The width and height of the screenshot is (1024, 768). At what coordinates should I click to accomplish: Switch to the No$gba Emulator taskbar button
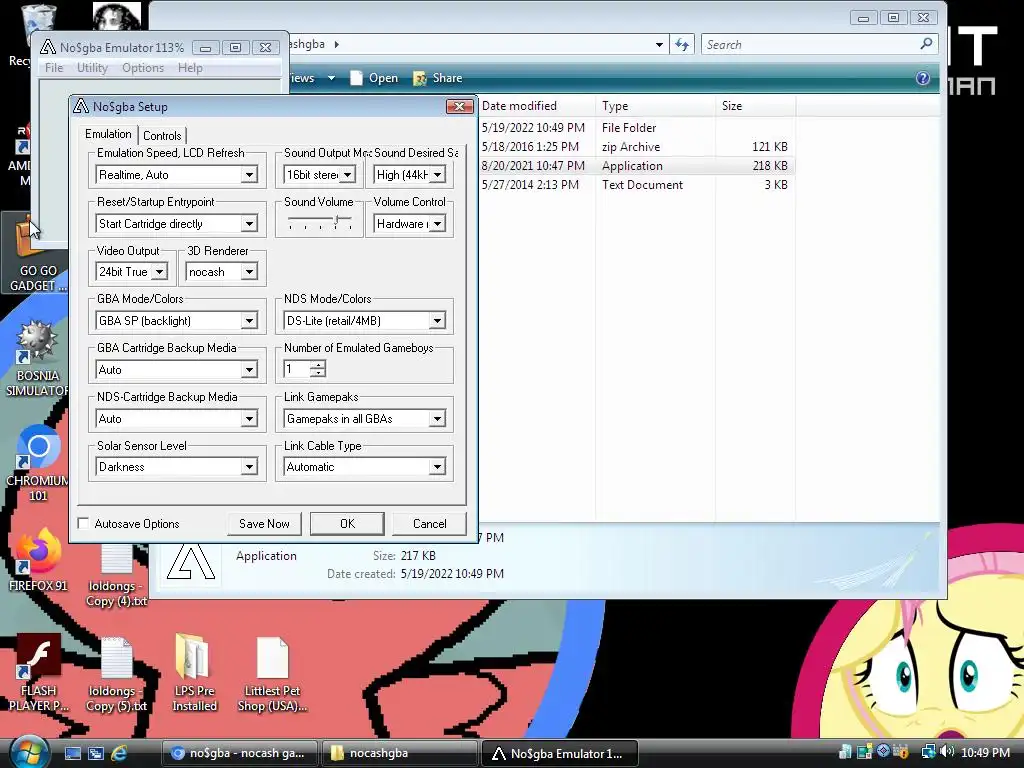click(x=559, y=753)
